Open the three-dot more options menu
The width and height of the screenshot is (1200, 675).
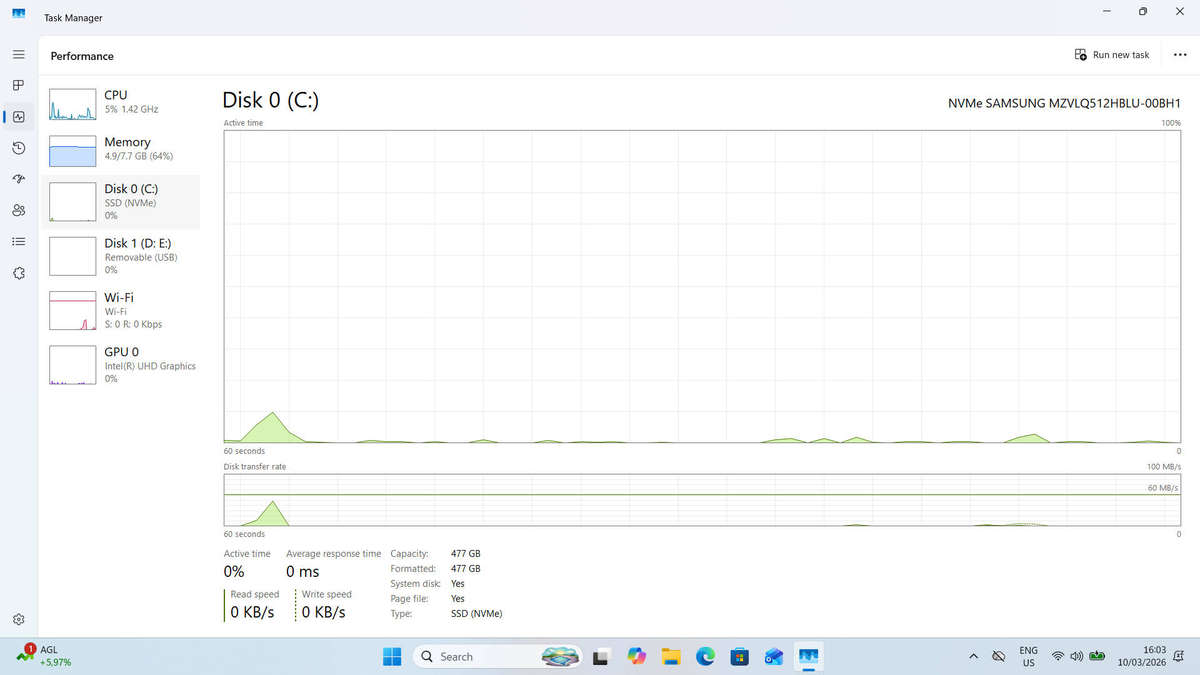pyautogui.click(x=1180, y=55)
